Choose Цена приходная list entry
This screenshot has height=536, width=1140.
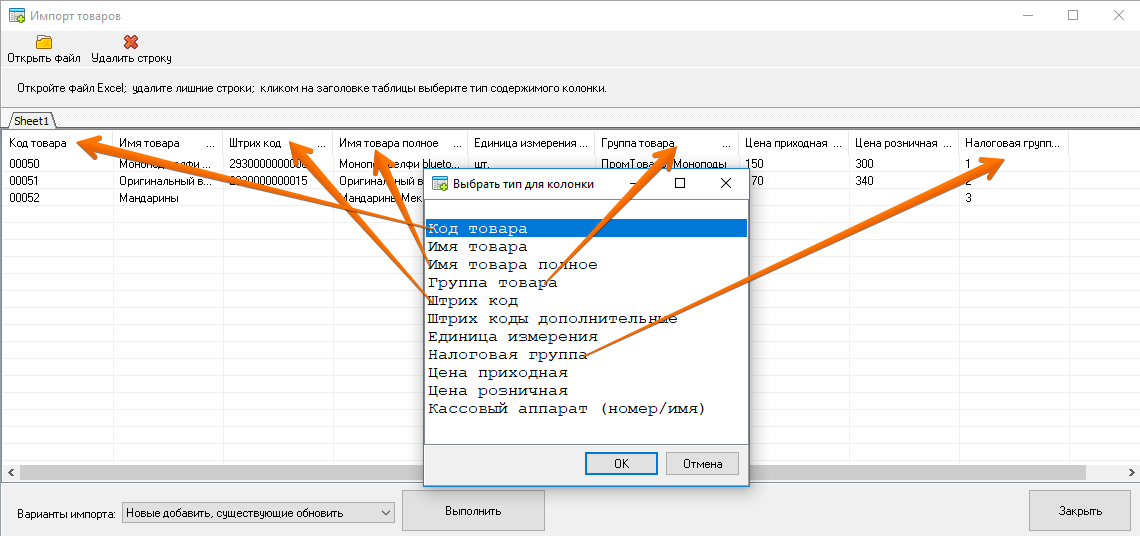coord(586,373)
